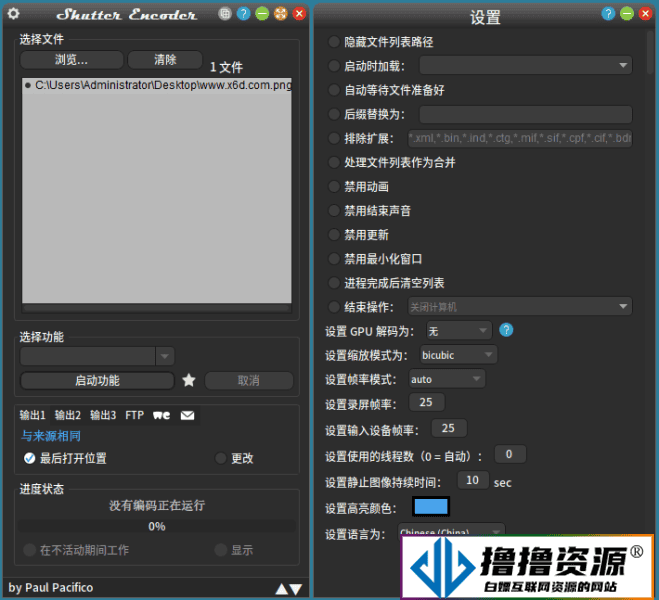659x600 pixels.
Task: Enable 后缀替换为 option
Action: 334,114
